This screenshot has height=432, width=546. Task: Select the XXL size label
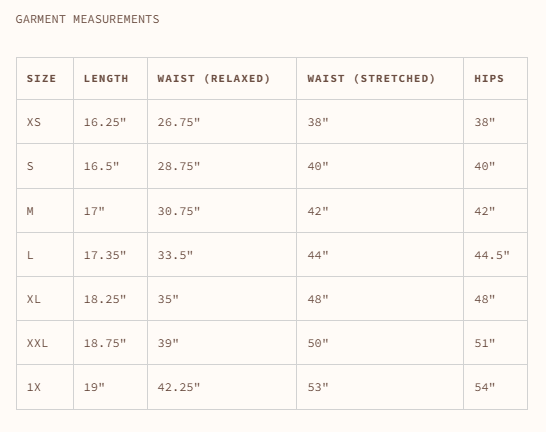(x=37, y=343)
